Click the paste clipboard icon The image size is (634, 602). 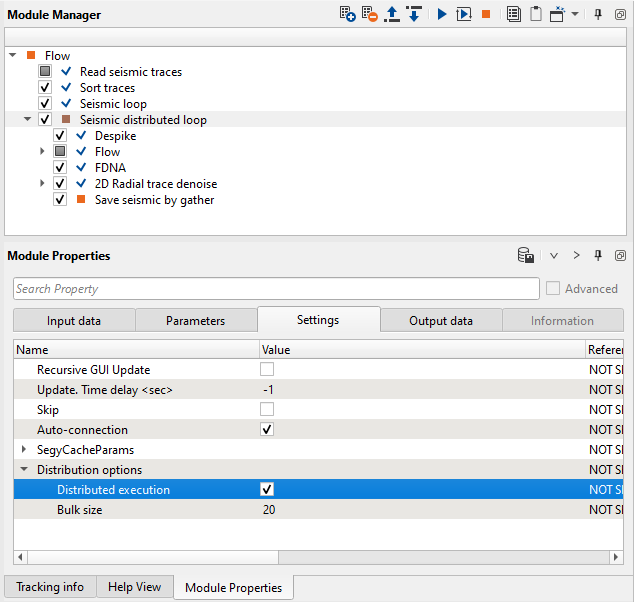[x=536, y=15]
